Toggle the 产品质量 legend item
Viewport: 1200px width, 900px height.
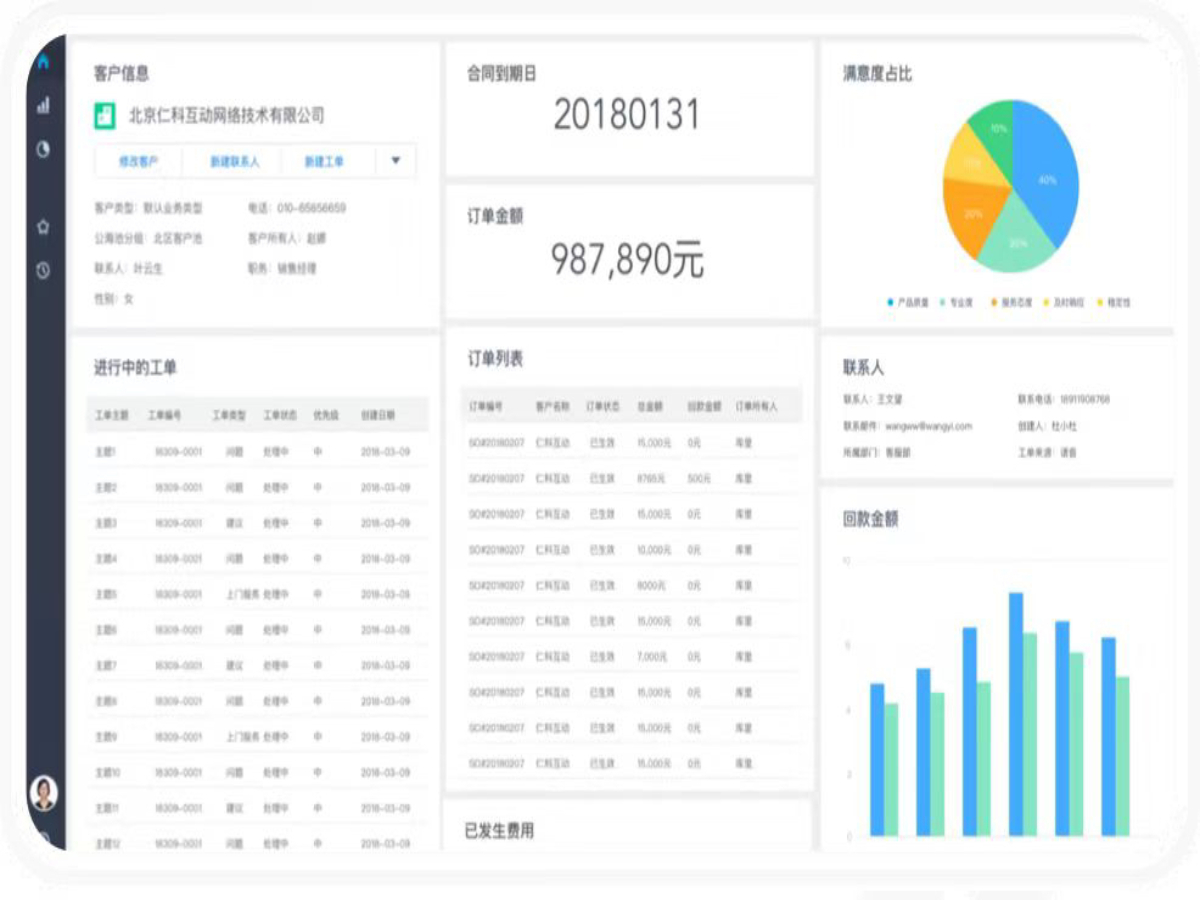click(908, 302)
